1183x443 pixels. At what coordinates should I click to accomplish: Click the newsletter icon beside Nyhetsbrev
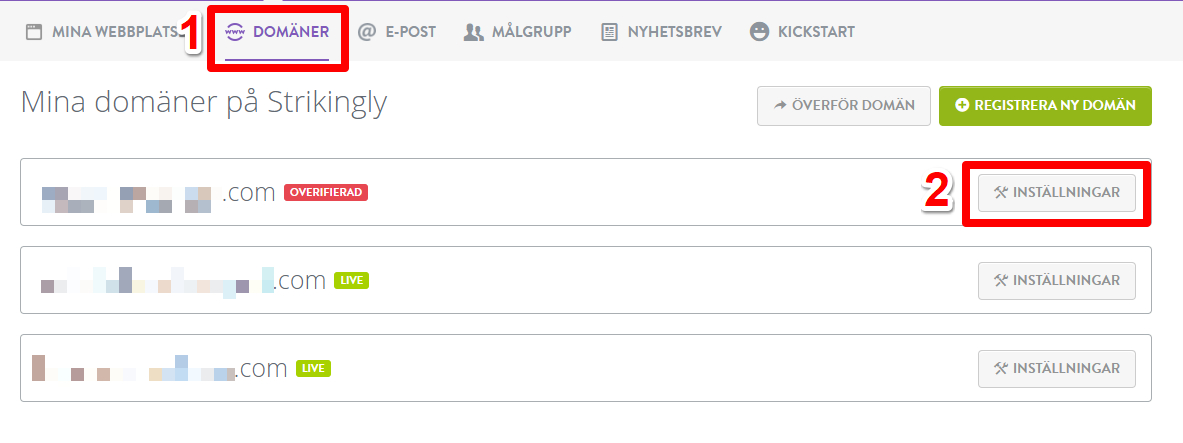609,32
